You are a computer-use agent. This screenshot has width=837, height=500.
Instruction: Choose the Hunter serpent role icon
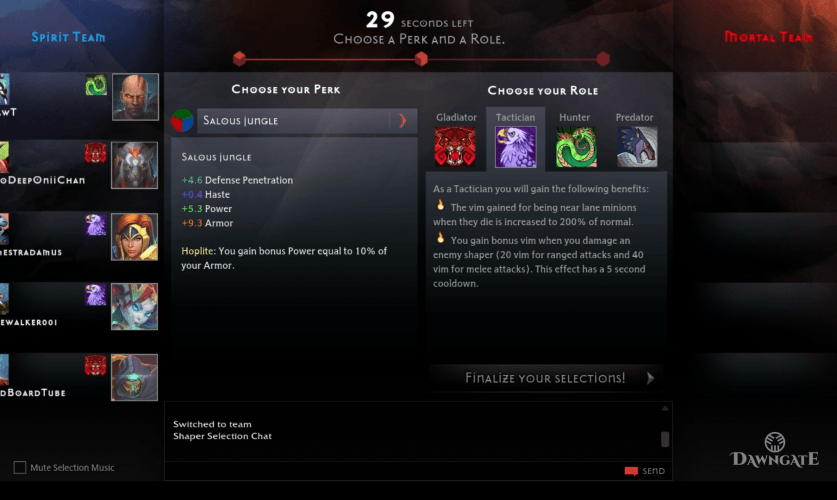[x=576, y=147]
